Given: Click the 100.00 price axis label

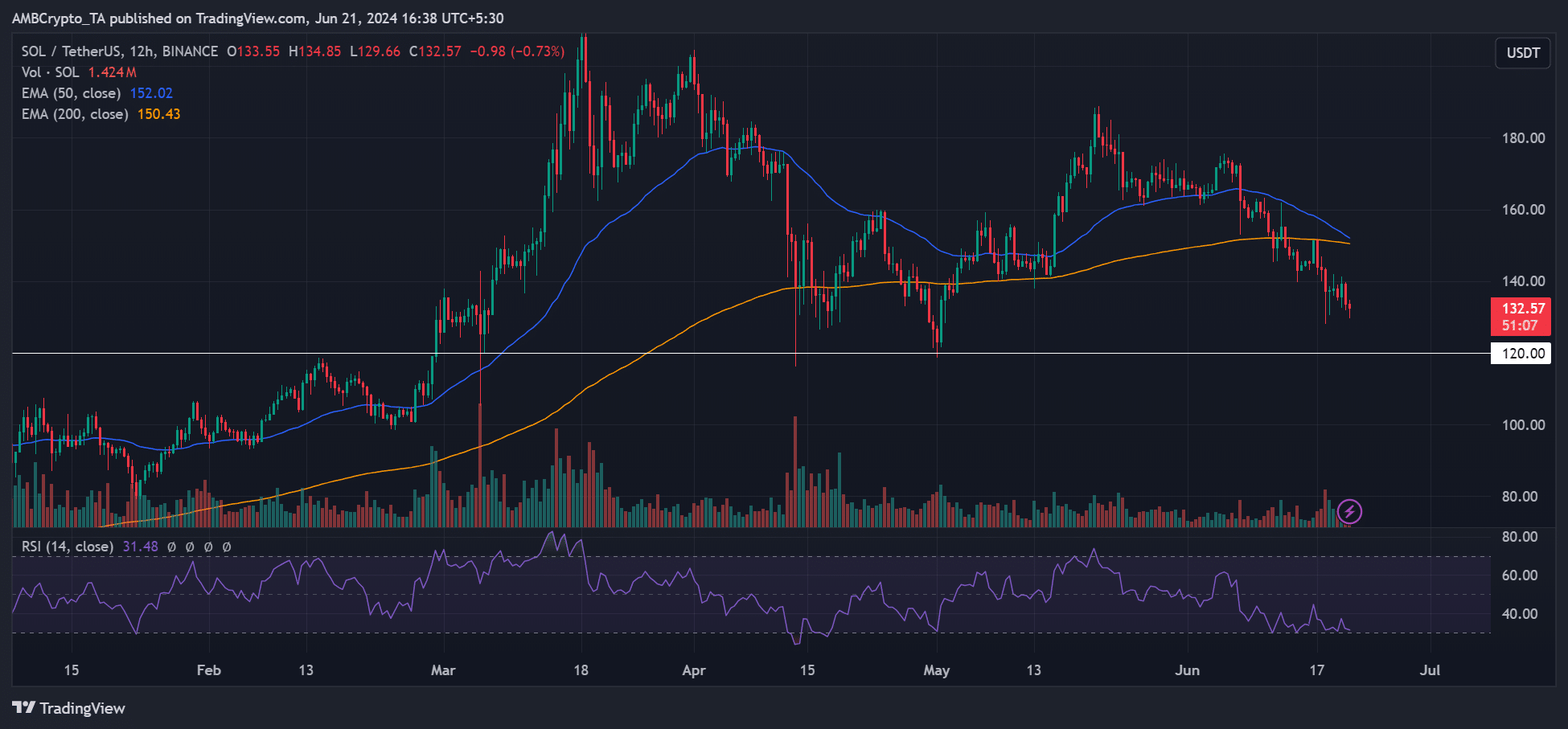Looking at the screenshot, I should click(1524, 425).
